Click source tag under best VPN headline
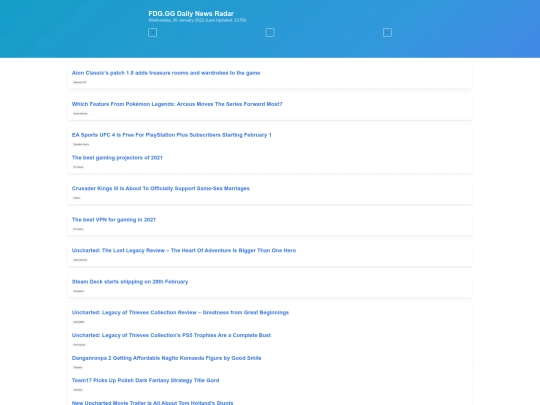 coord(78,229)
